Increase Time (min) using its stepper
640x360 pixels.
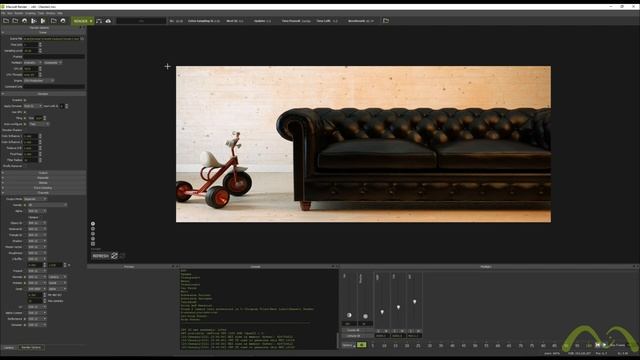(40, 44)
